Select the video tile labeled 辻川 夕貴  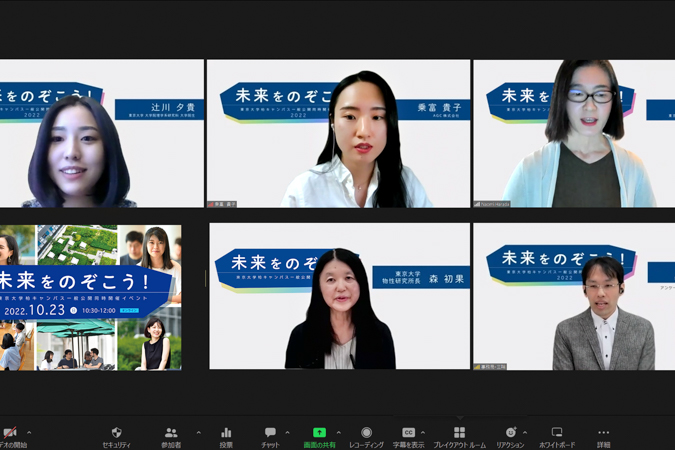tap(102, 133)
